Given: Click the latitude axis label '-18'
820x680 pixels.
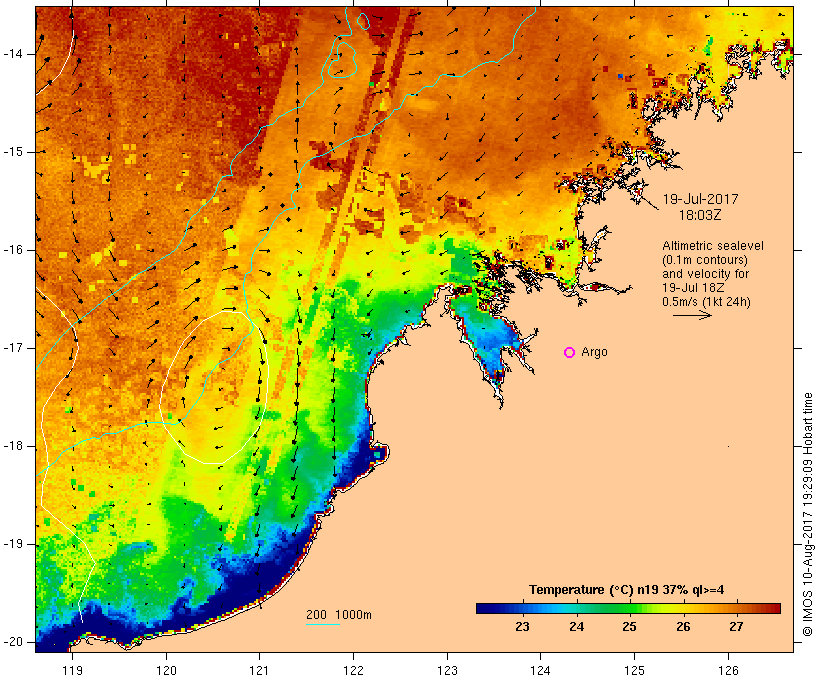Looking at the screenshot, I should pyautogui.click(x=13, y=446).
